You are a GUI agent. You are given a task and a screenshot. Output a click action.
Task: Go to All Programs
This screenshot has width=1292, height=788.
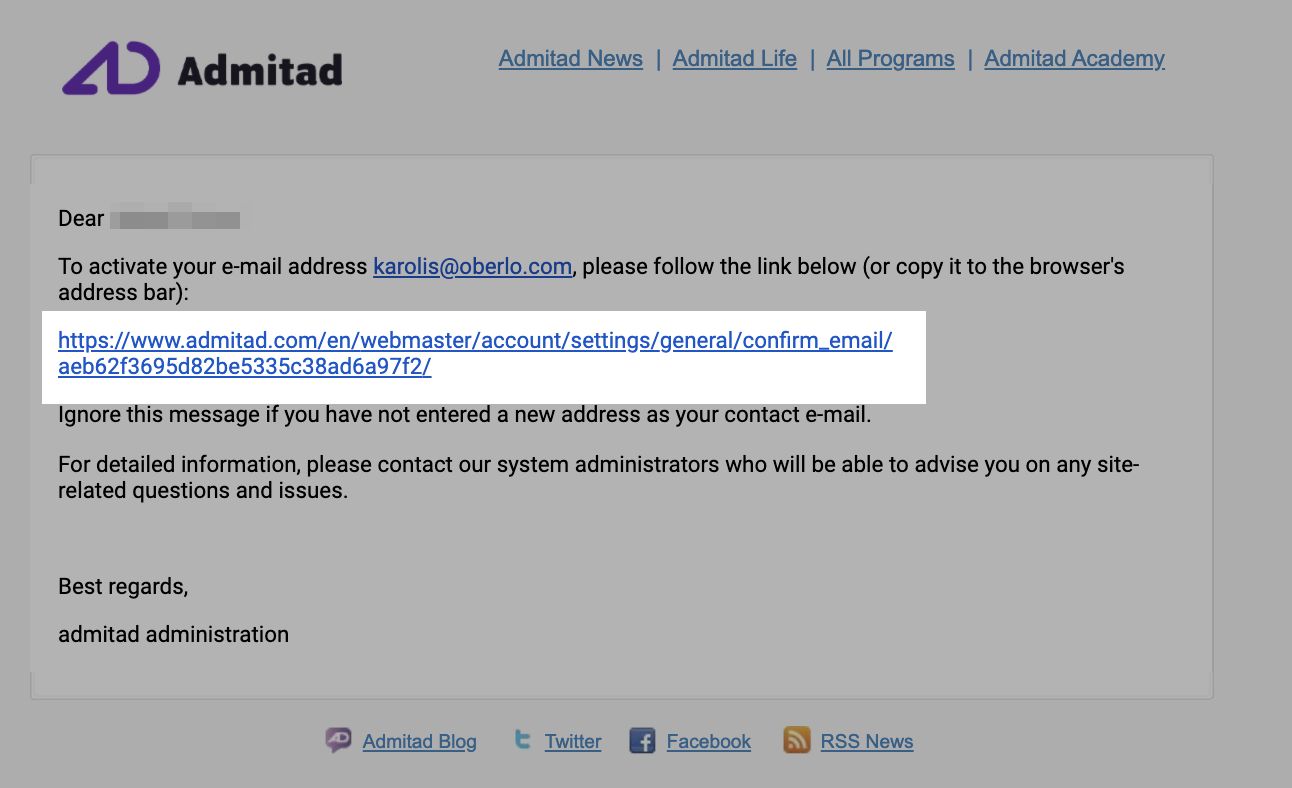891,59
